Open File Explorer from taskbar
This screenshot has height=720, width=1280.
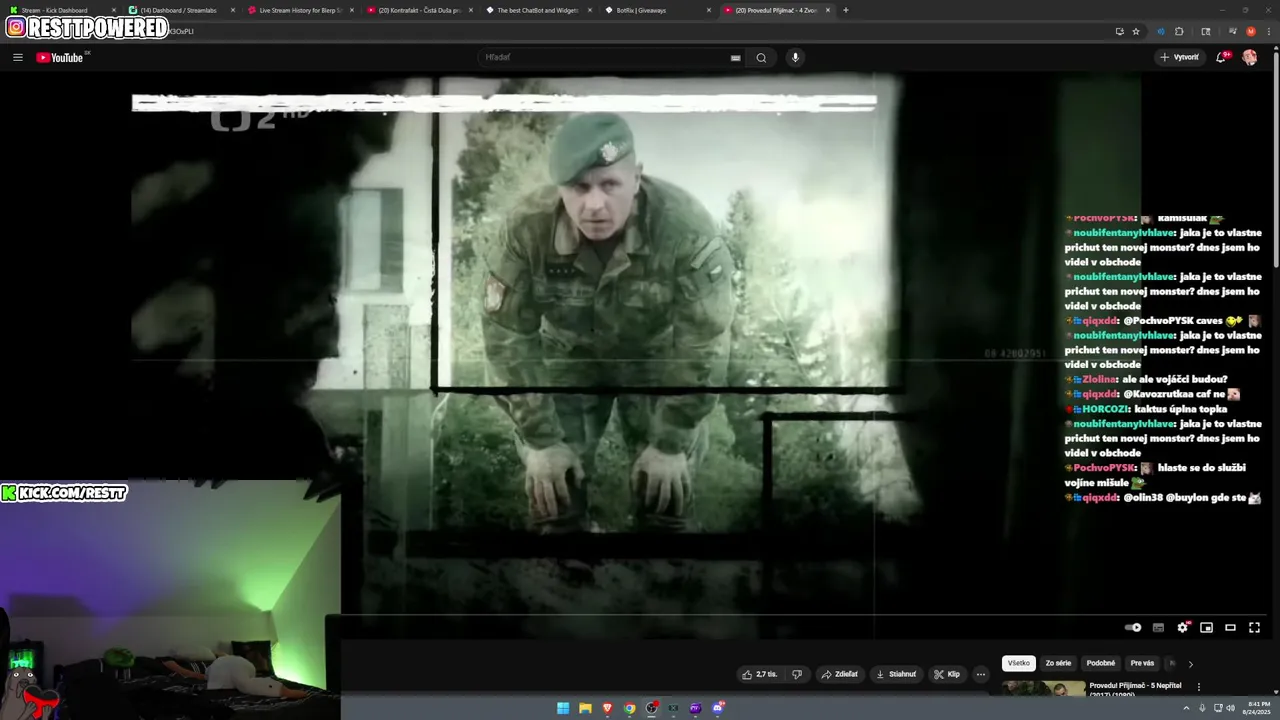(x=585, y=708)
